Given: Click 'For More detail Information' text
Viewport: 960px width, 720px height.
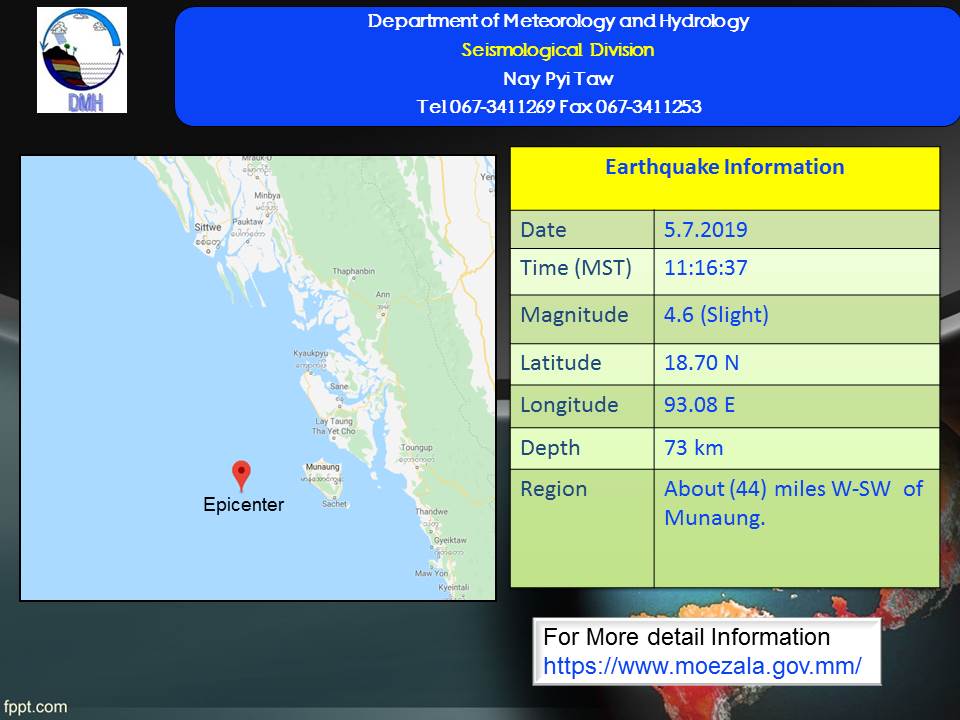Looking at the screenshot, I should (x=686, y=637).
